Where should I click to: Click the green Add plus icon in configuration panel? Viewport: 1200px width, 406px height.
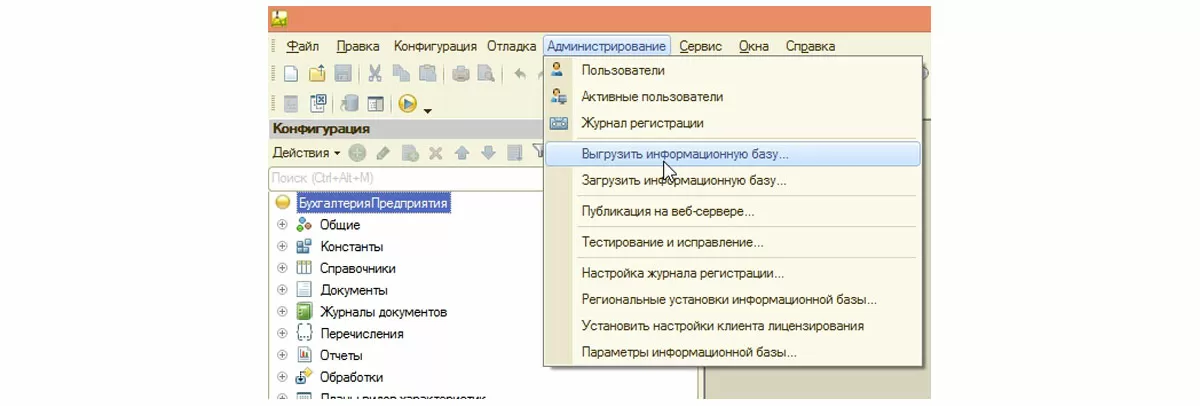click(x=357, y=153)
